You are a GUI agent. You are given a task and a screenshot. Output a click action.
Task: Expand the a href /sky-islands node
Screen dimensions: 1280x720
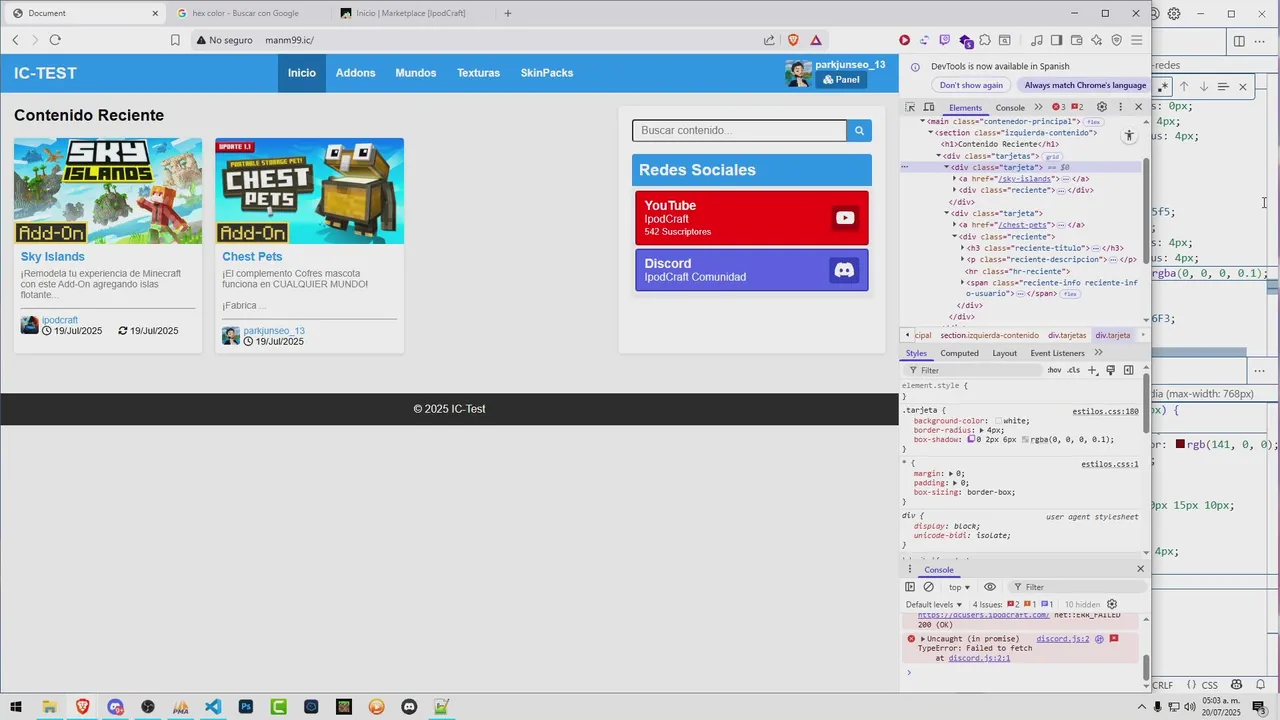[954, 179]
